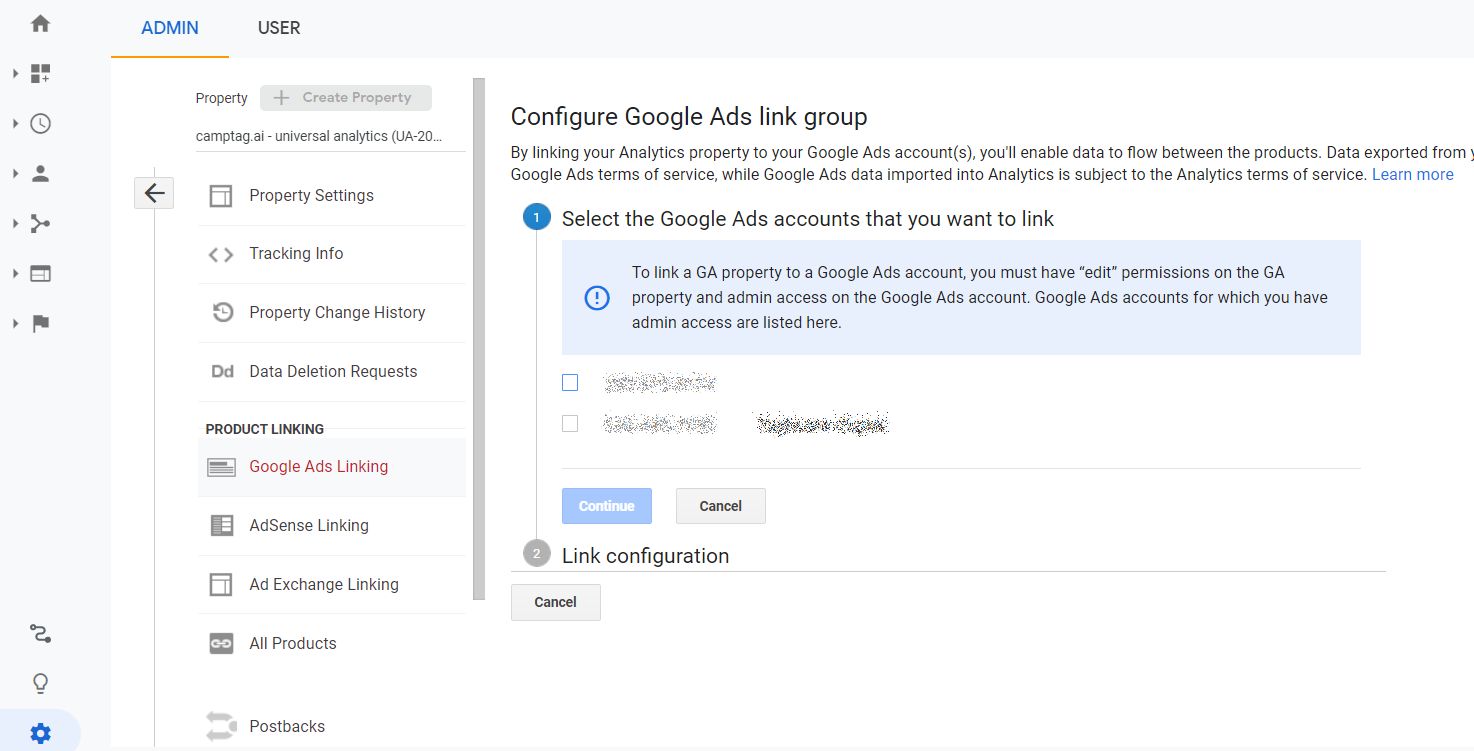Open the Admin settings gear icon

click(x=40, y=731)
